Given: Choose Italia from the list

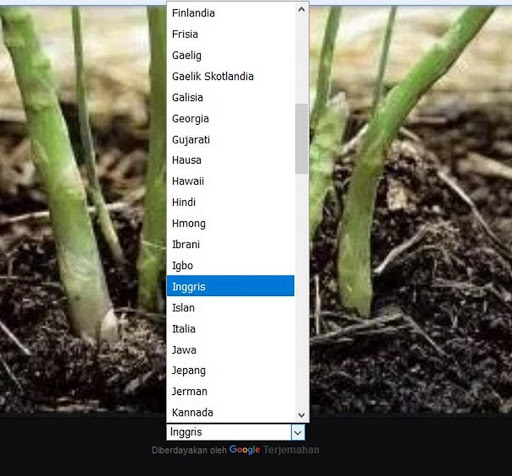Looking at the screenshot, I should pyautogui.click(x=230, y=329).
